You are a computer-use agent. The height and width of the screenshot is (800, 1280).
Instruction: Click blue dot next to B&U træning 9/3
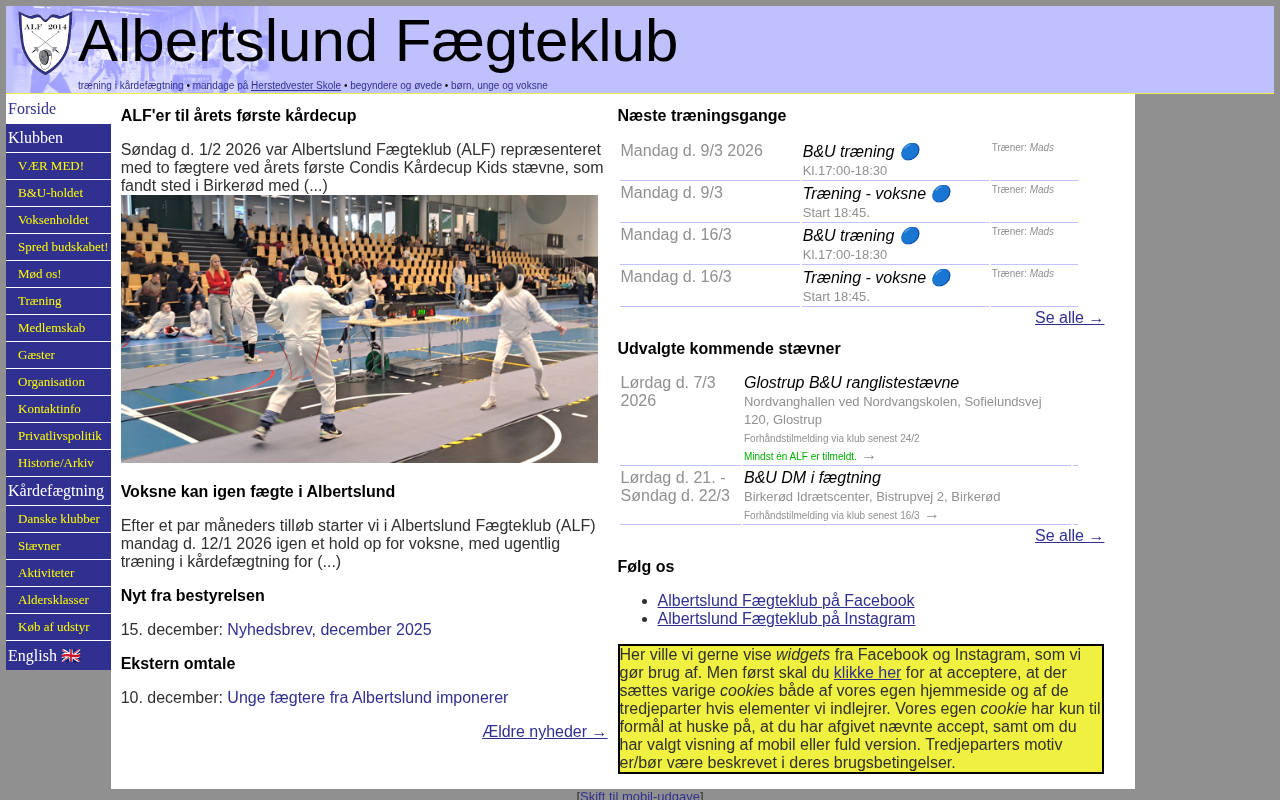click(909, 152)
